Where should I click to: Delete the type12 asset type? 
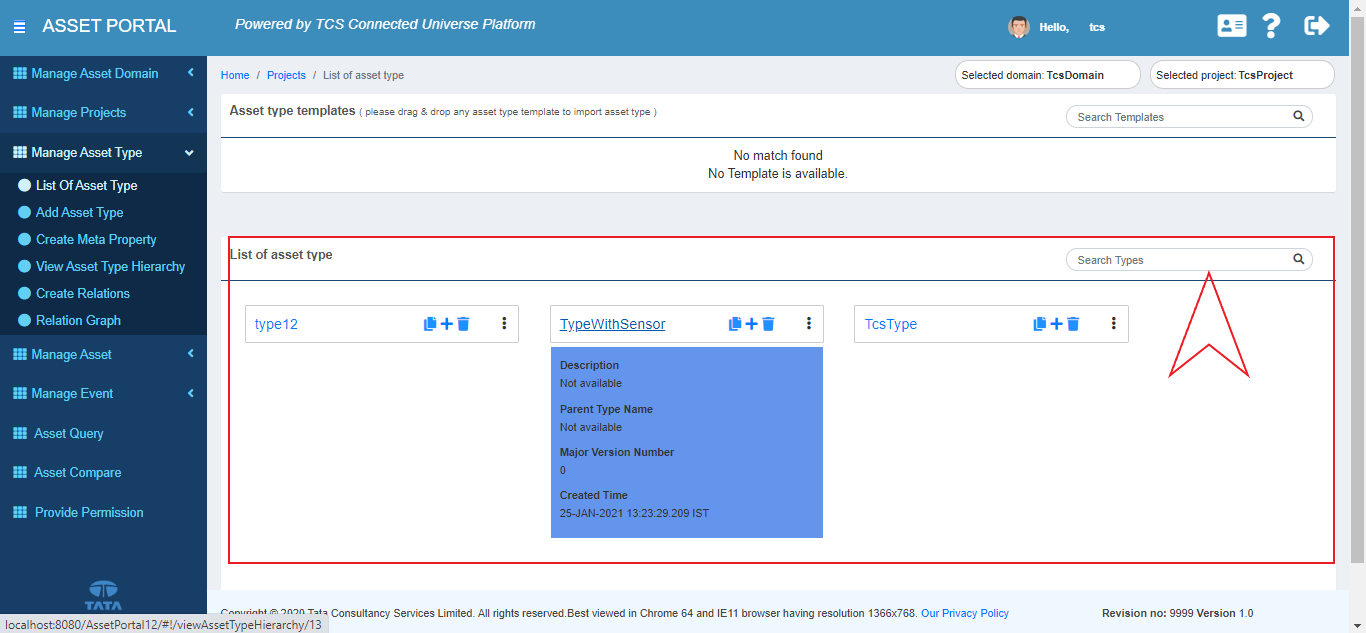(x=463, y=324)
